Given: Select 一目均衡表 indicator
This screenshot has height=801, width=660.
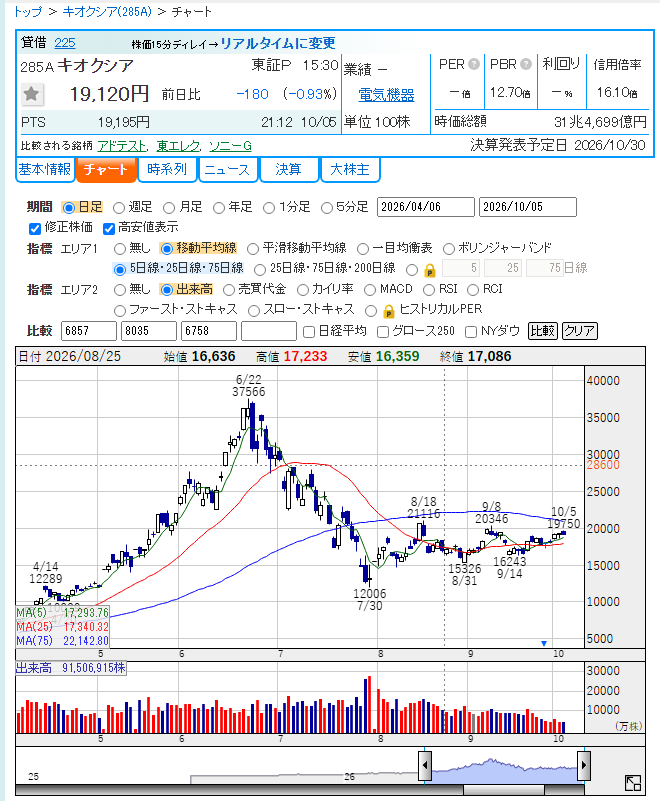Looking at the screenshot, I should click(363, 249).
